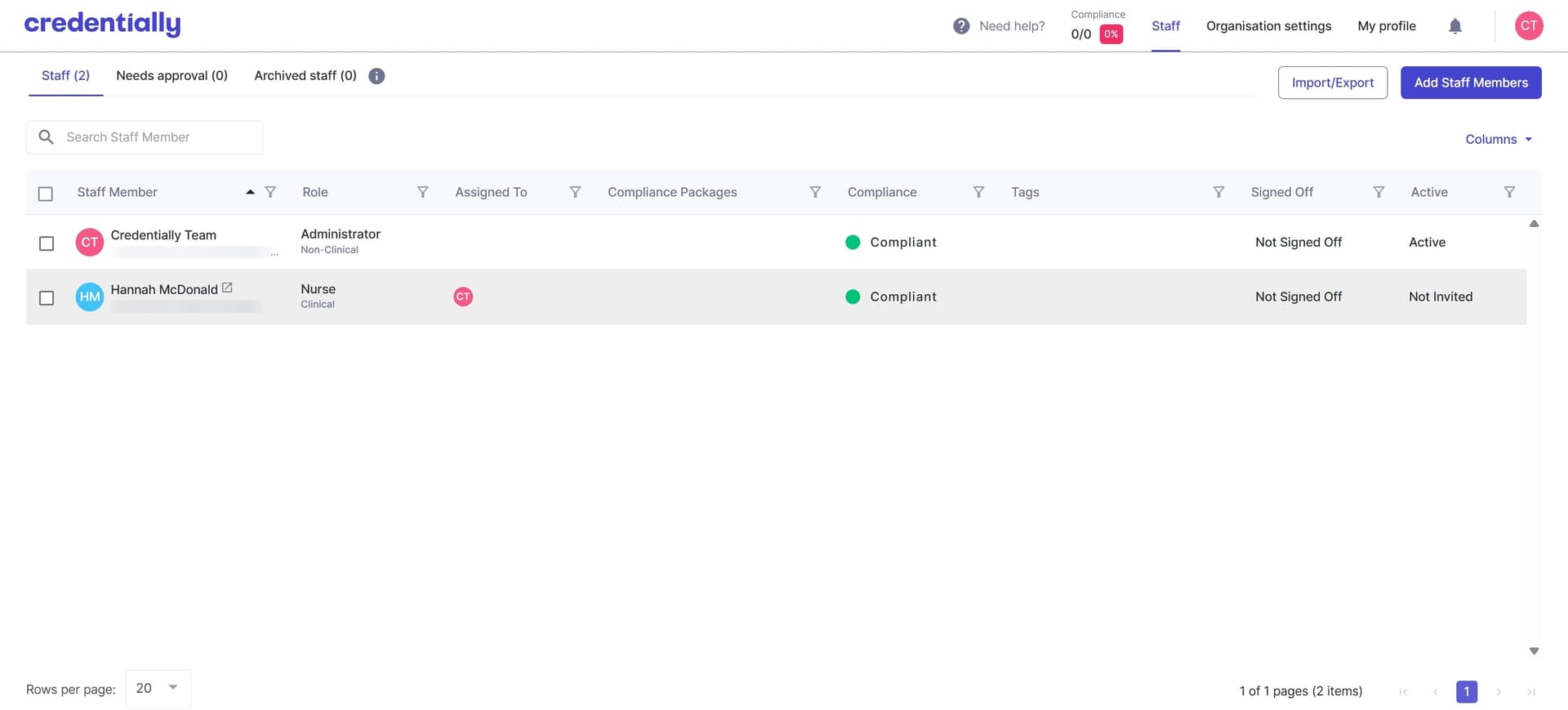Click Credentially Team row avatar
The height and width of the screenshot is (710, 1568).
click(x=90, y=243)
